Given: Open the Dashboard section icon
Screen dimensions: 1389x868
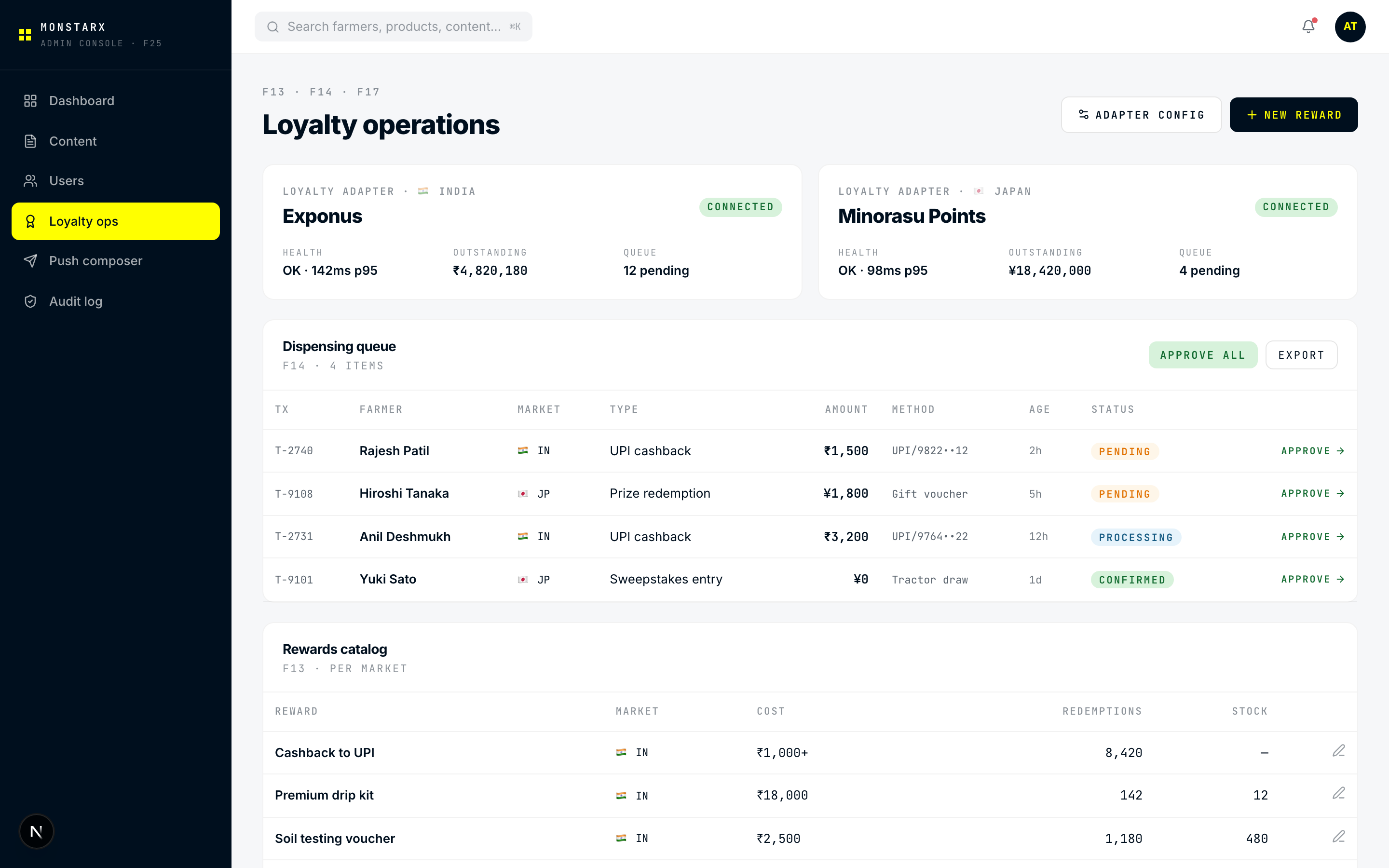Looking at the screenshot, I should pyautogui.click(x=31, y=100).
